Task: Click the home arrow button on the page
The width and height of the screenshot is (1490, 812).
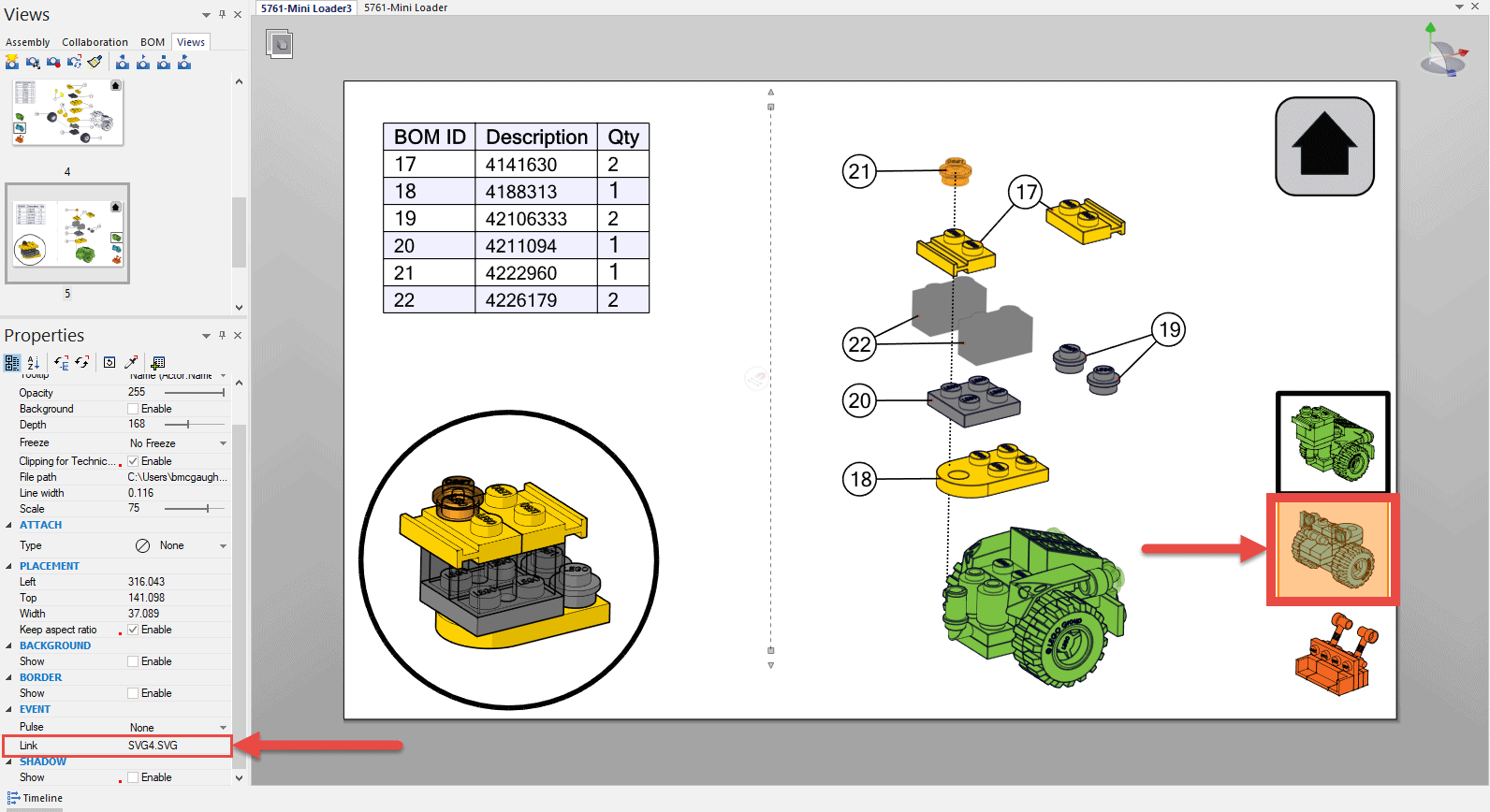Action: click(1324, 146)
